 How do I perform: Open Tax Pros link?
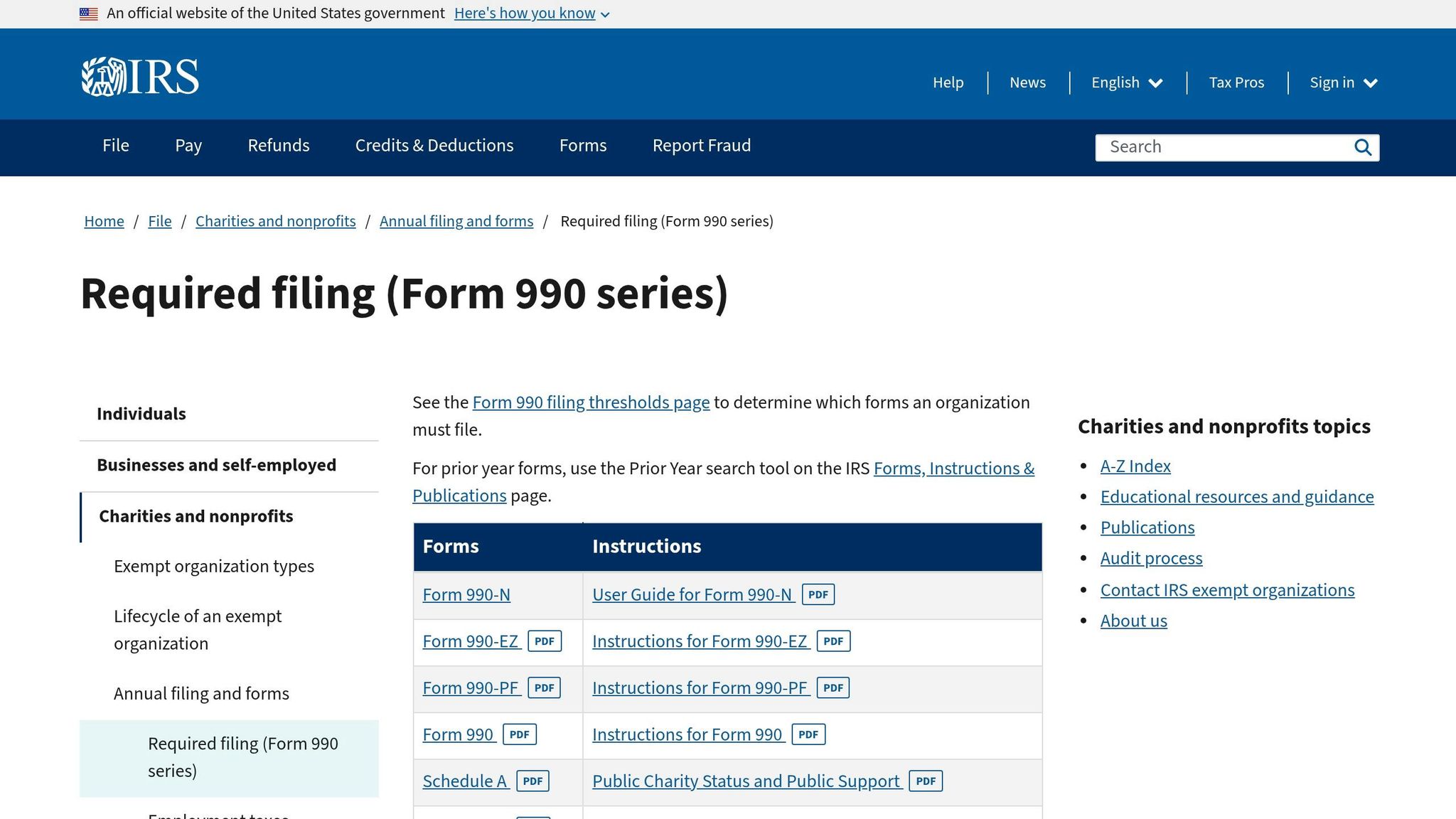pyautogui.click(x=1236, y=82)
